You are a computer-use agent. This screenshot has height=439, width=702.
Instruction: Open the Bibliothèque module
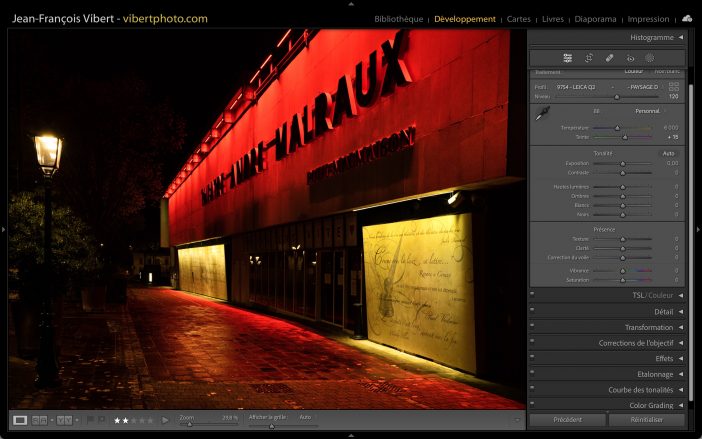tap(399, 19)
